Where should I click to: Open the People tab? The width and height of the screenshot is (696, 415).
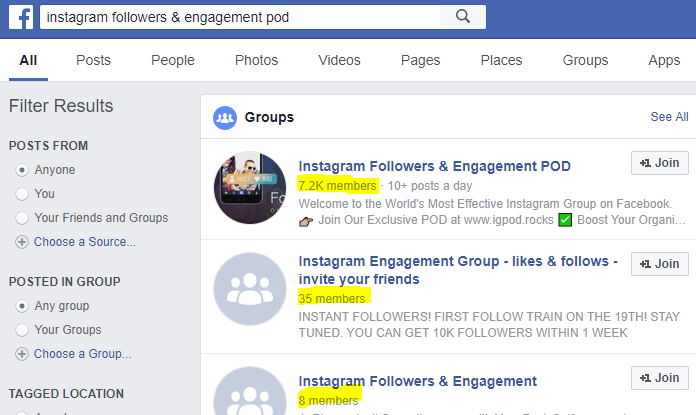(x=173, y=60)
